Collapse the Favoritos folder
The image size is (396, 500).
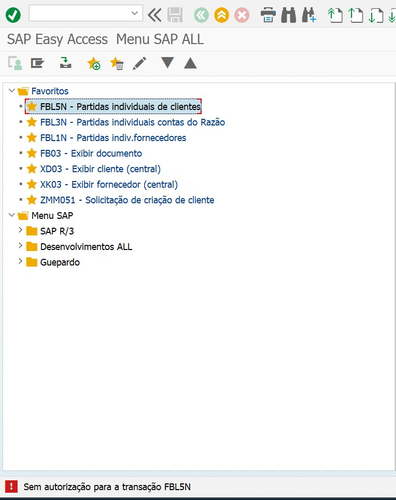click(12, 90)
